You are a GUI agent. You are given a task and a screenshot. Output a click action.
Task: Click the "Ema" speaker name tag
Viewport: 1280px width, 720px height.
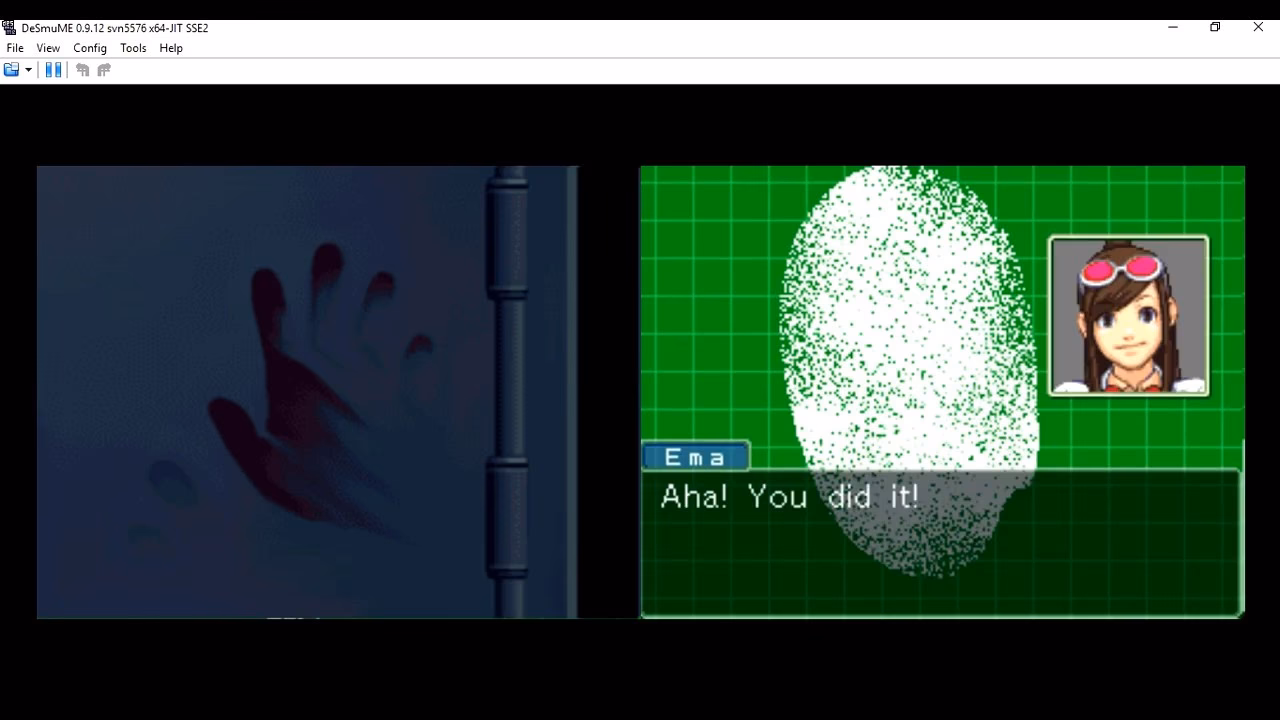[695, 457]
